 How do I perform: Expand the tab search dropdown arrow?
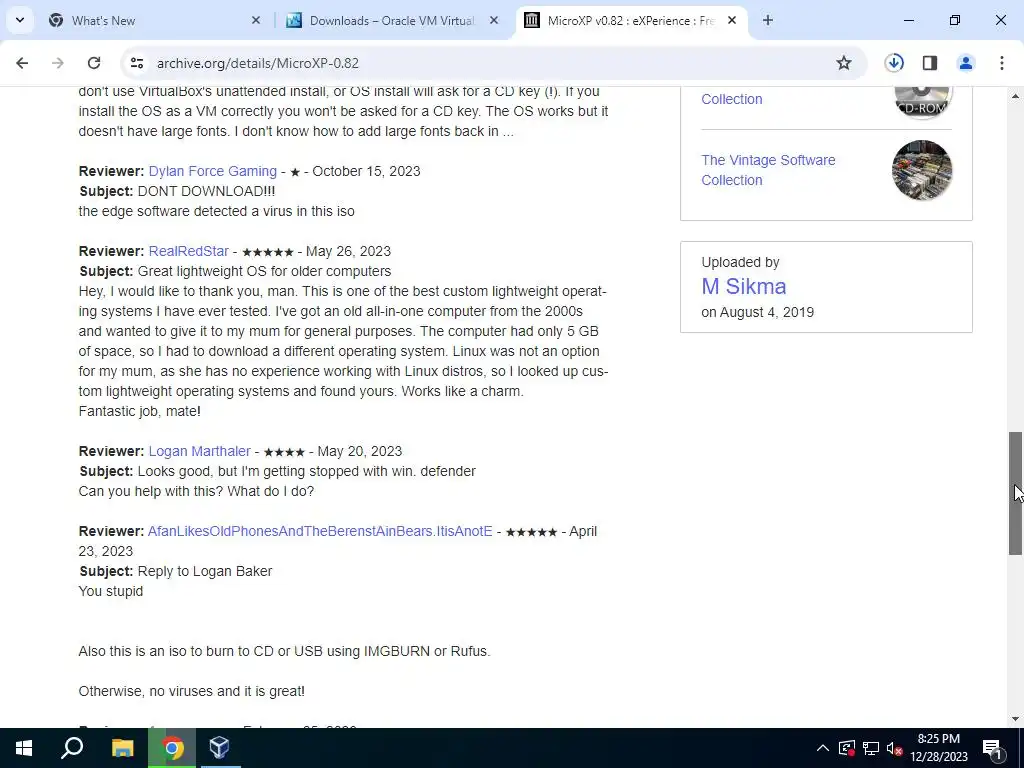coord(20,20)
